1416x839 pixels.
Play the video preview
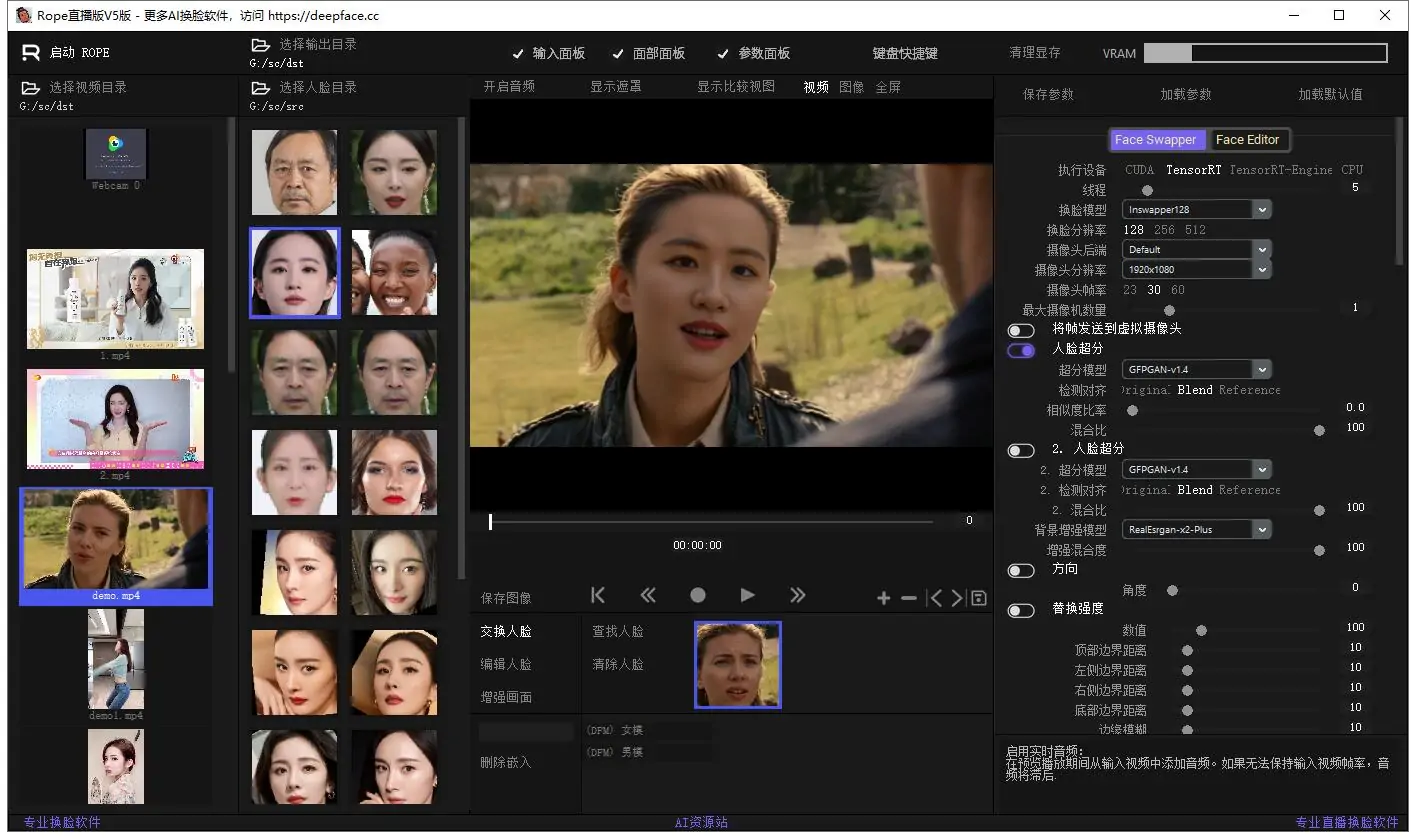coord(747,595)
